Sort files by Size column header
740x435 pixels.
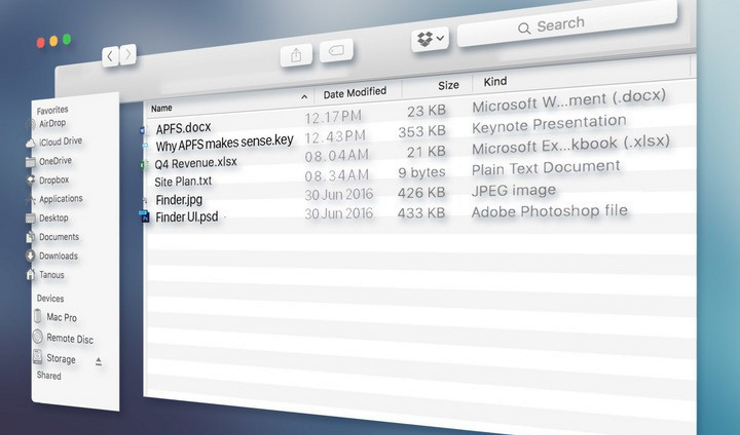click(448, 85)
